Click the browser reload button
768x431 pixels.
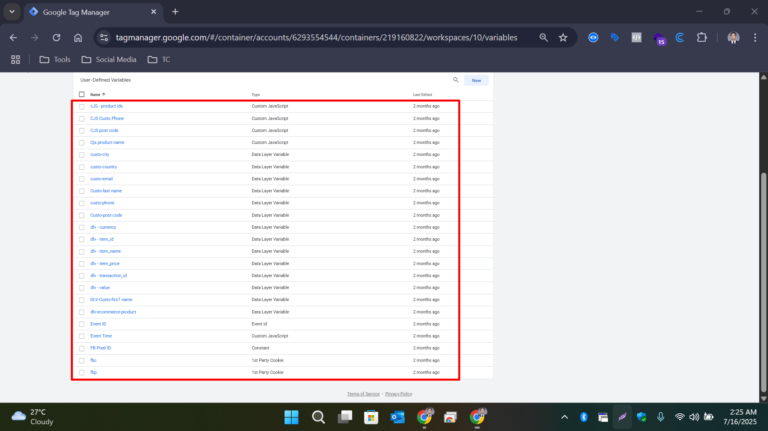[56, 37]
